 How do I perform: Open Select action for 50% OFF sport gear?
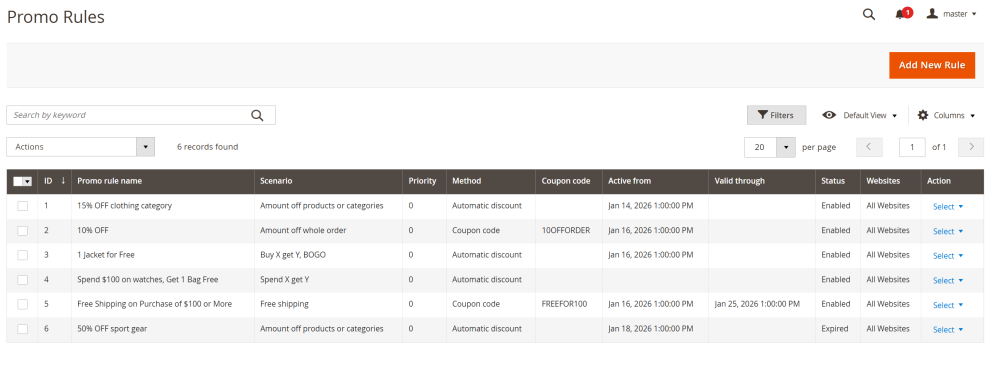pos(948,330)
